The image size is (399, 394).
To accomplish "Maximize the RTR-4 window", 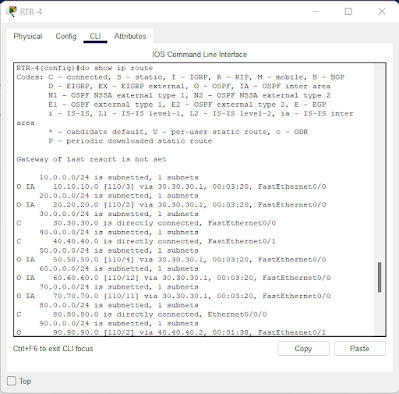I will pos(348,12).
